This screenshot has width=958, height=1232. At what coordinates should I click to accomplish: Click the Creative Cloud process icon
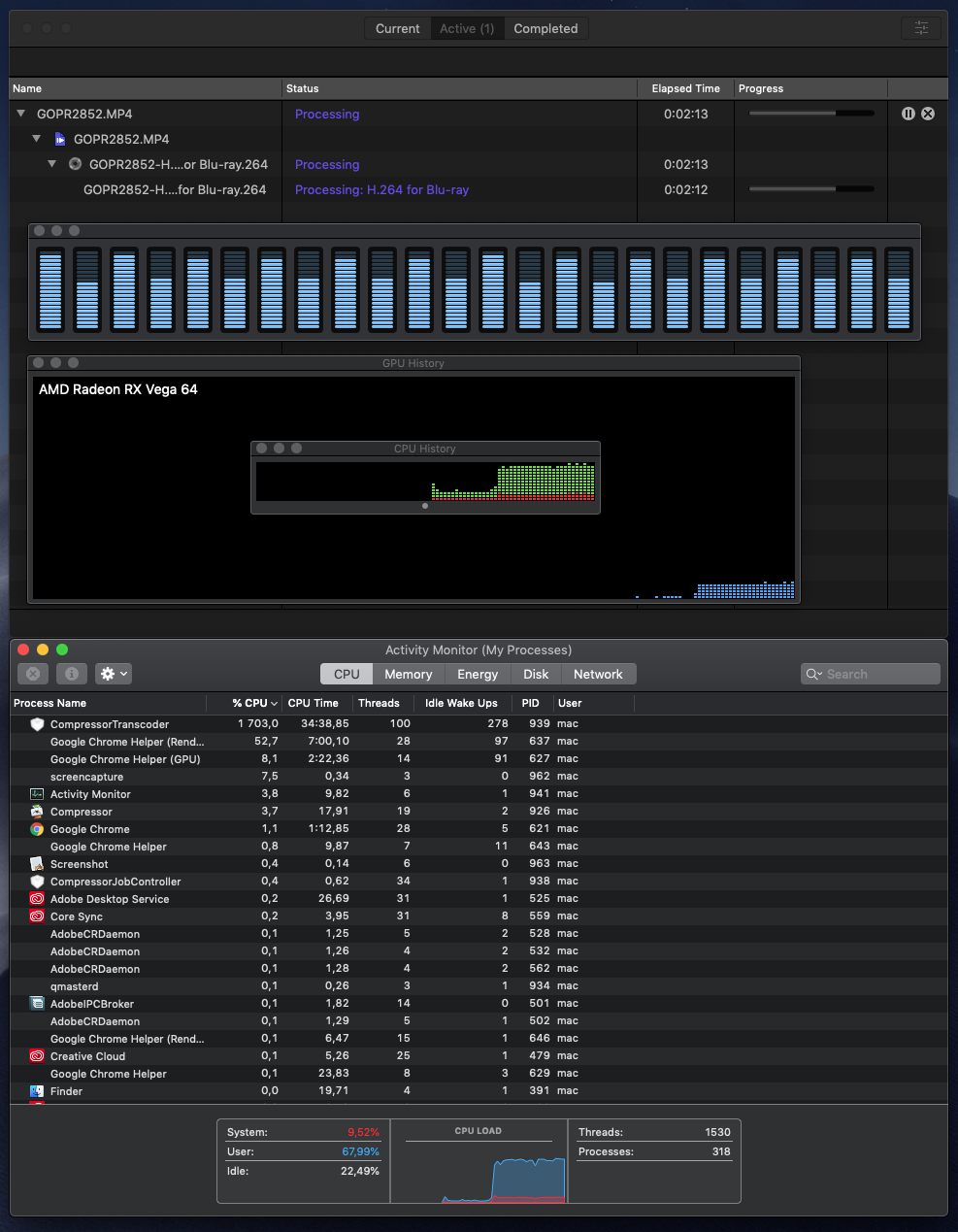(x=37, y=1056)
